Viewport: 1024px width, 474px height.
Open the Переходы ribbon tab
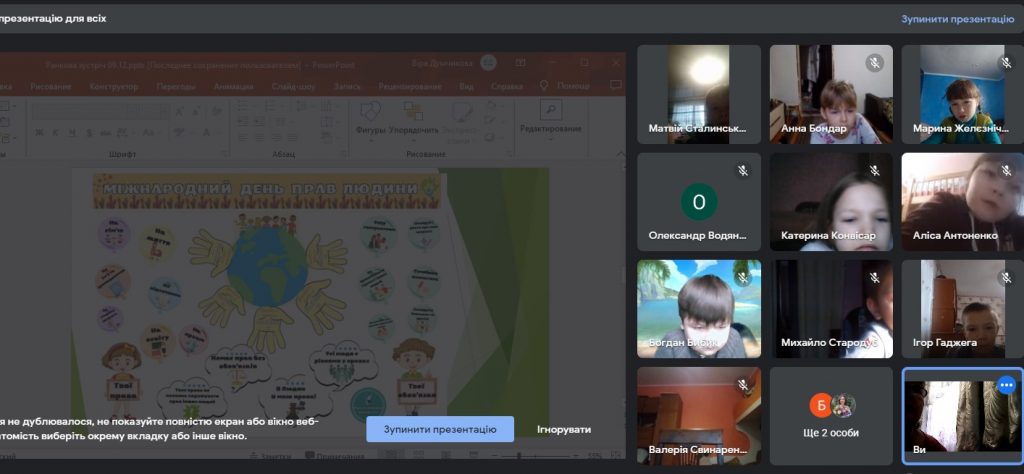pyautogui.click(x=176, y=86)
